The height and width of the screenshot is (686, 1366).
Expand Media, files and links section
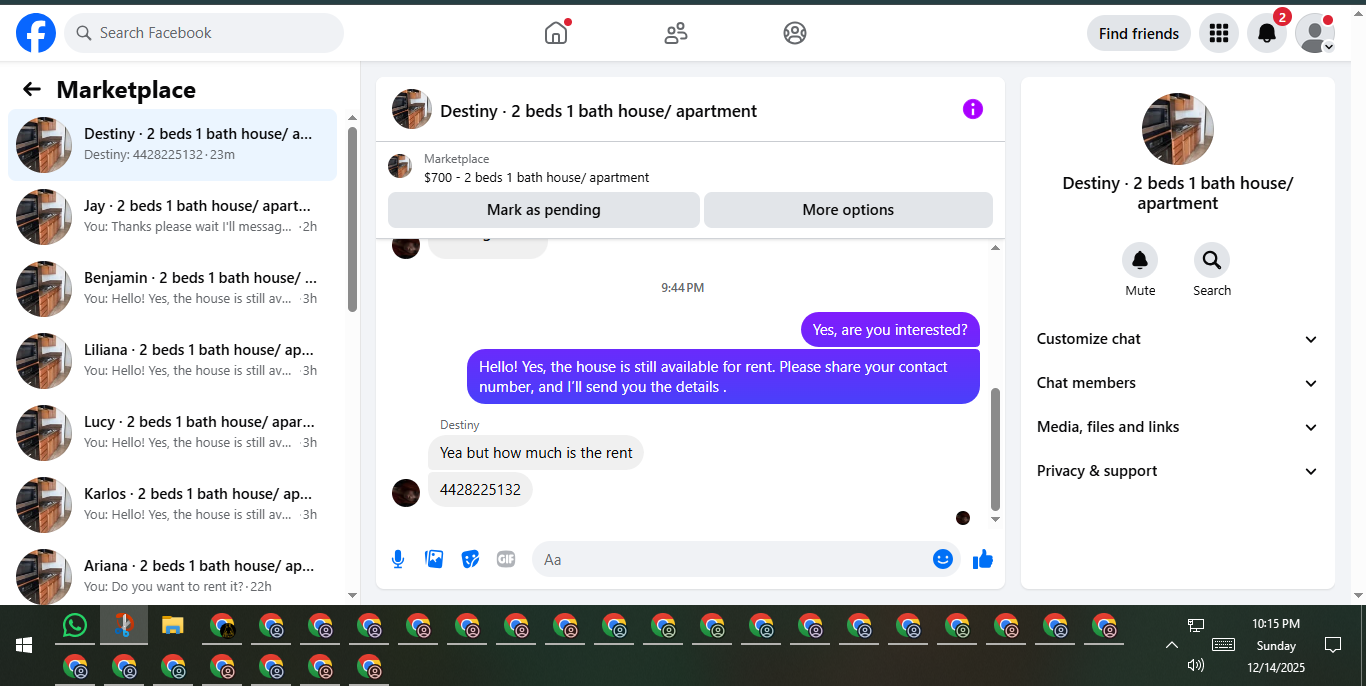tap(1178, 427)
